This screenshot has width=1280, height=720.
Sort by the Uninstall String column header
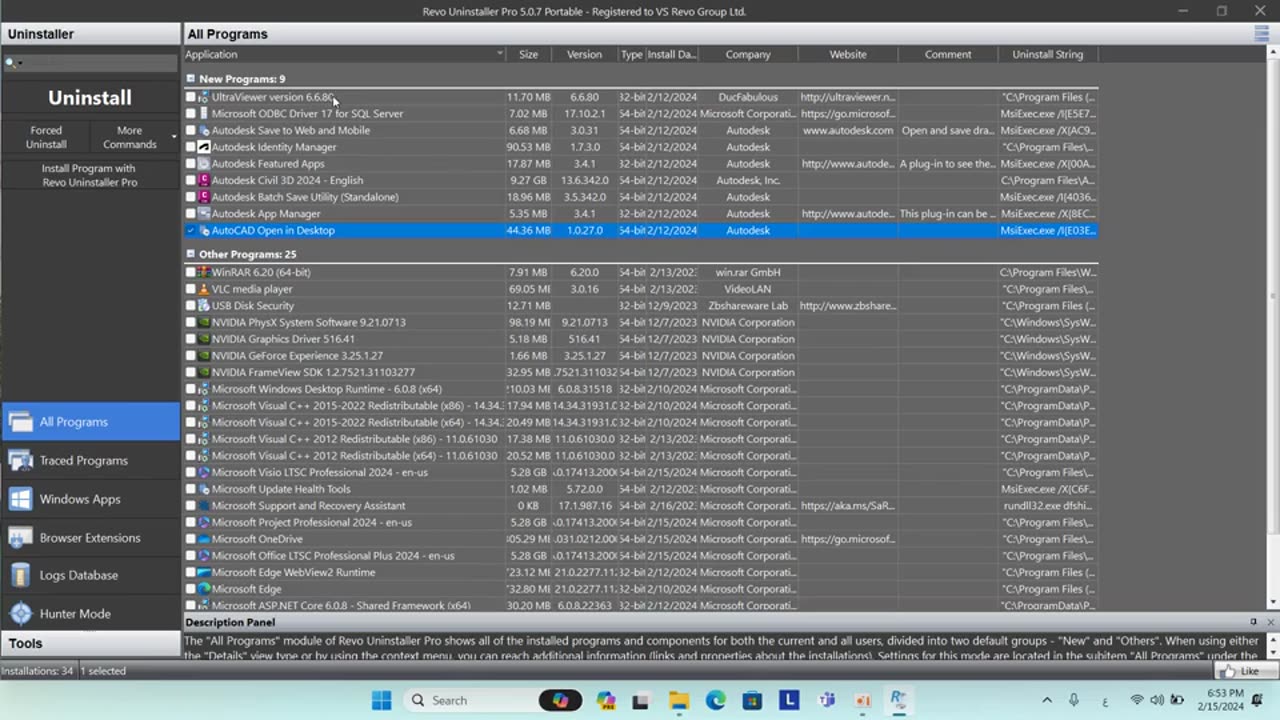tap(1048, 54)
